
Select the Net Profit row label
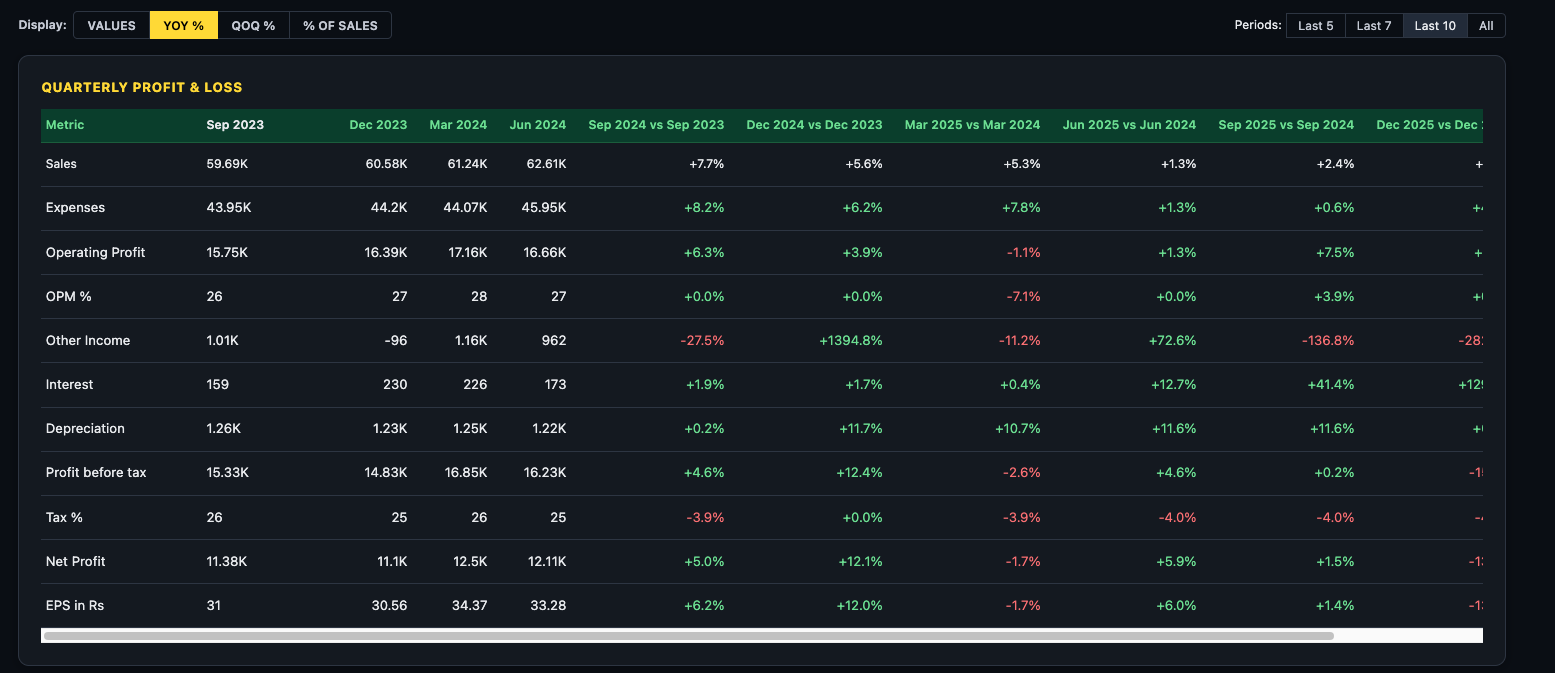[x=75, y=561]
